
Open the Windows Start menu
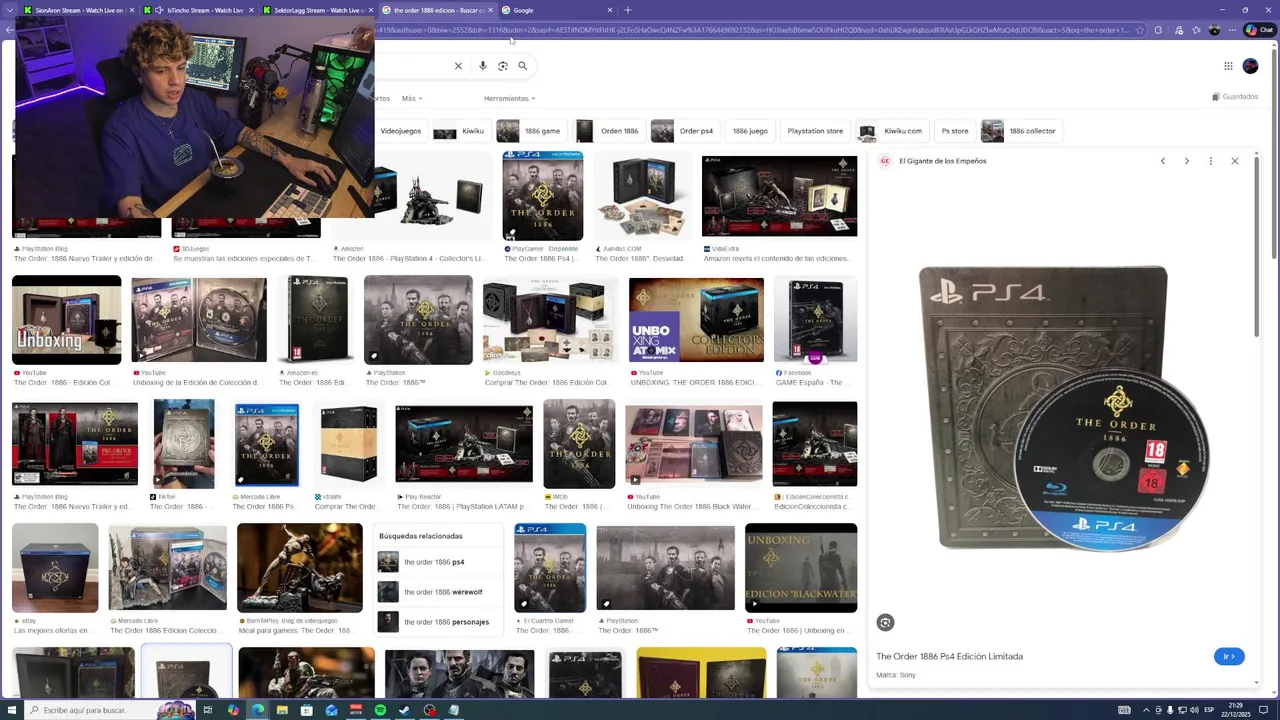point(12,710)
